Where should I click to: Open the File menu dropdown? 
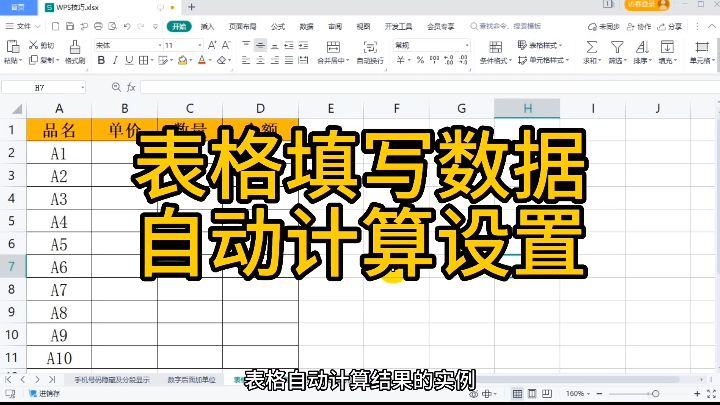click(23, 26)
